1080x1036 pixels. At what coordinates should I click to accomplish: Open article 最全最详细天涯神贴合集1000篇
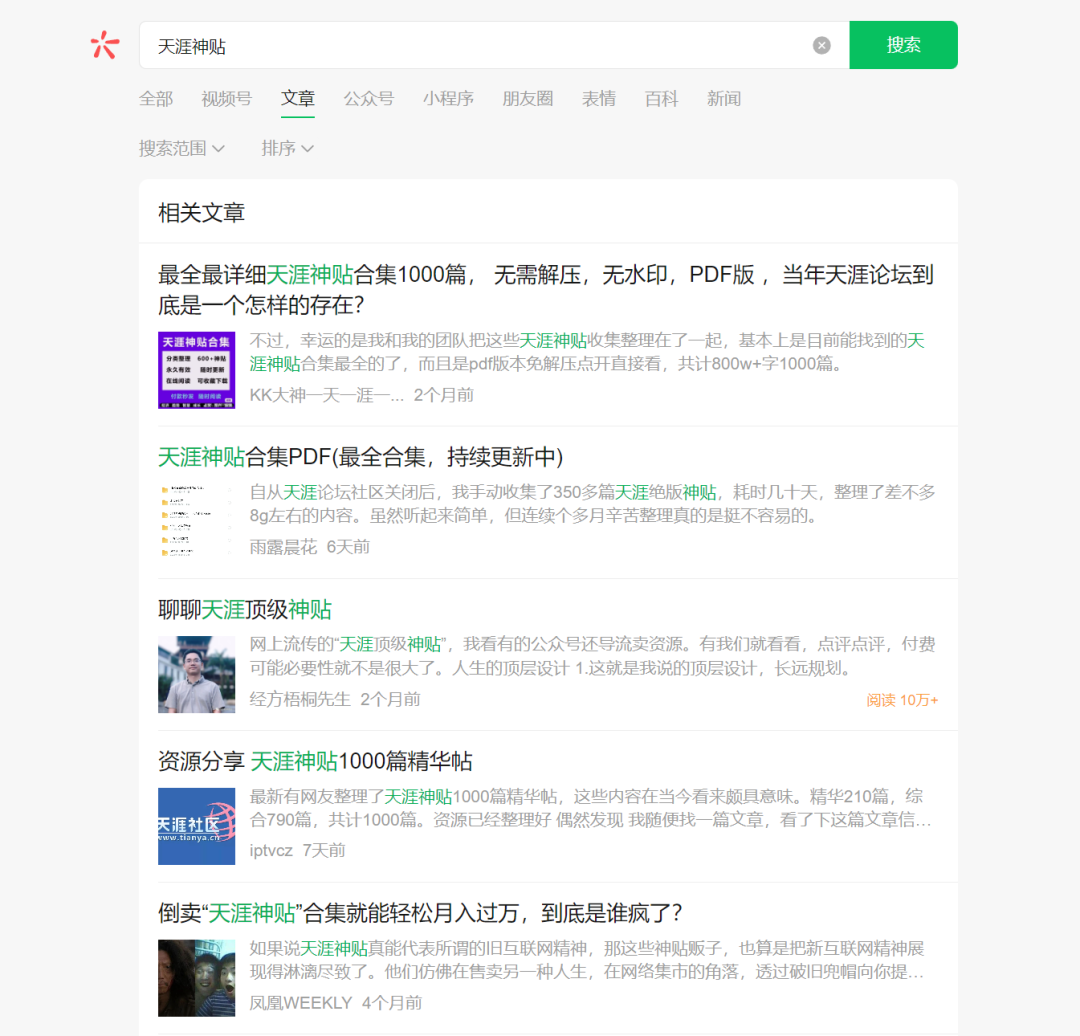pos(546,289)
